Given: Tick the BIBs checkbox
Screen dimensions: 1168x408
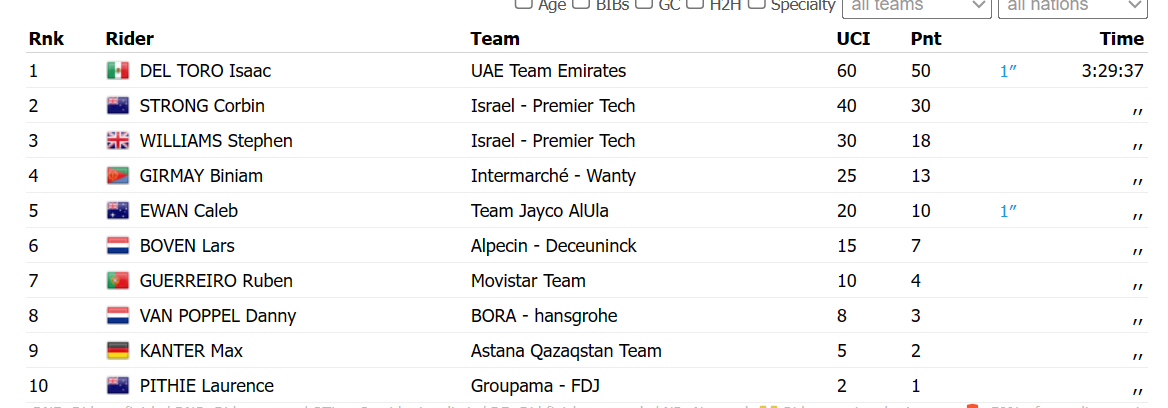Looking at the screenshot, I should [x=580, y=4].
